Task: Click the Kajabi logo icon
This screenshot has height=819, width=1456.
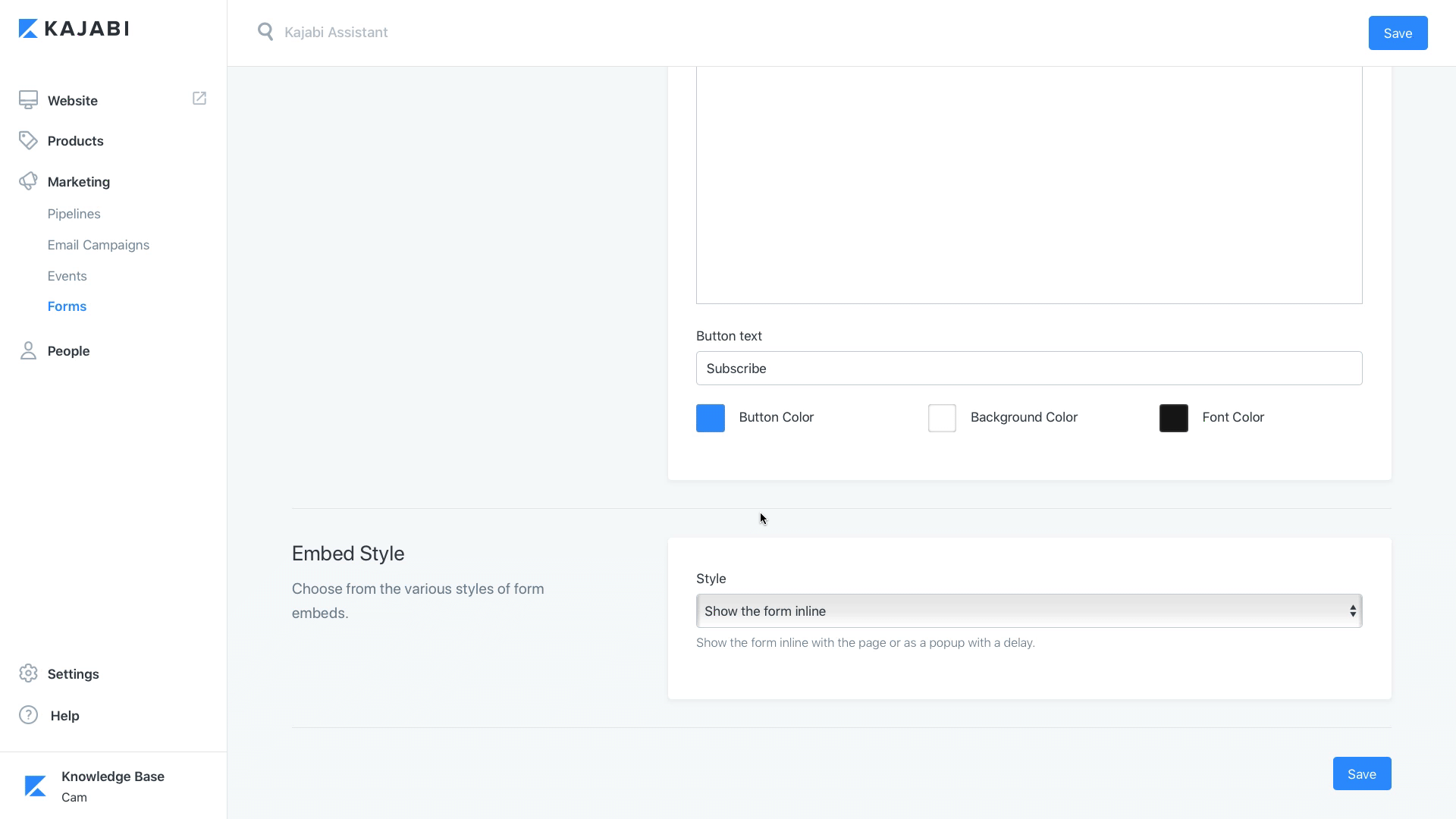Action: coord(28,29)
